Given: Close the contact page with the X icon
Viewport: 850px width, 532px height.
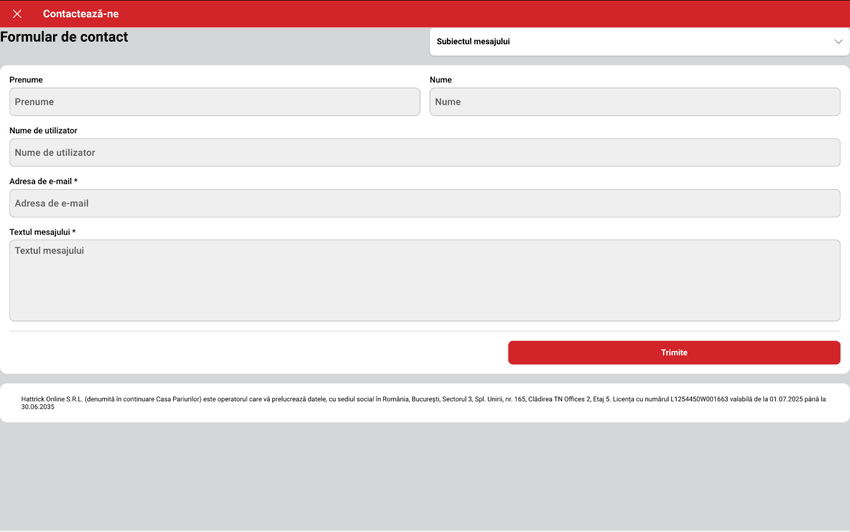Looking at the screenshot, I should [x=17, y=14].
